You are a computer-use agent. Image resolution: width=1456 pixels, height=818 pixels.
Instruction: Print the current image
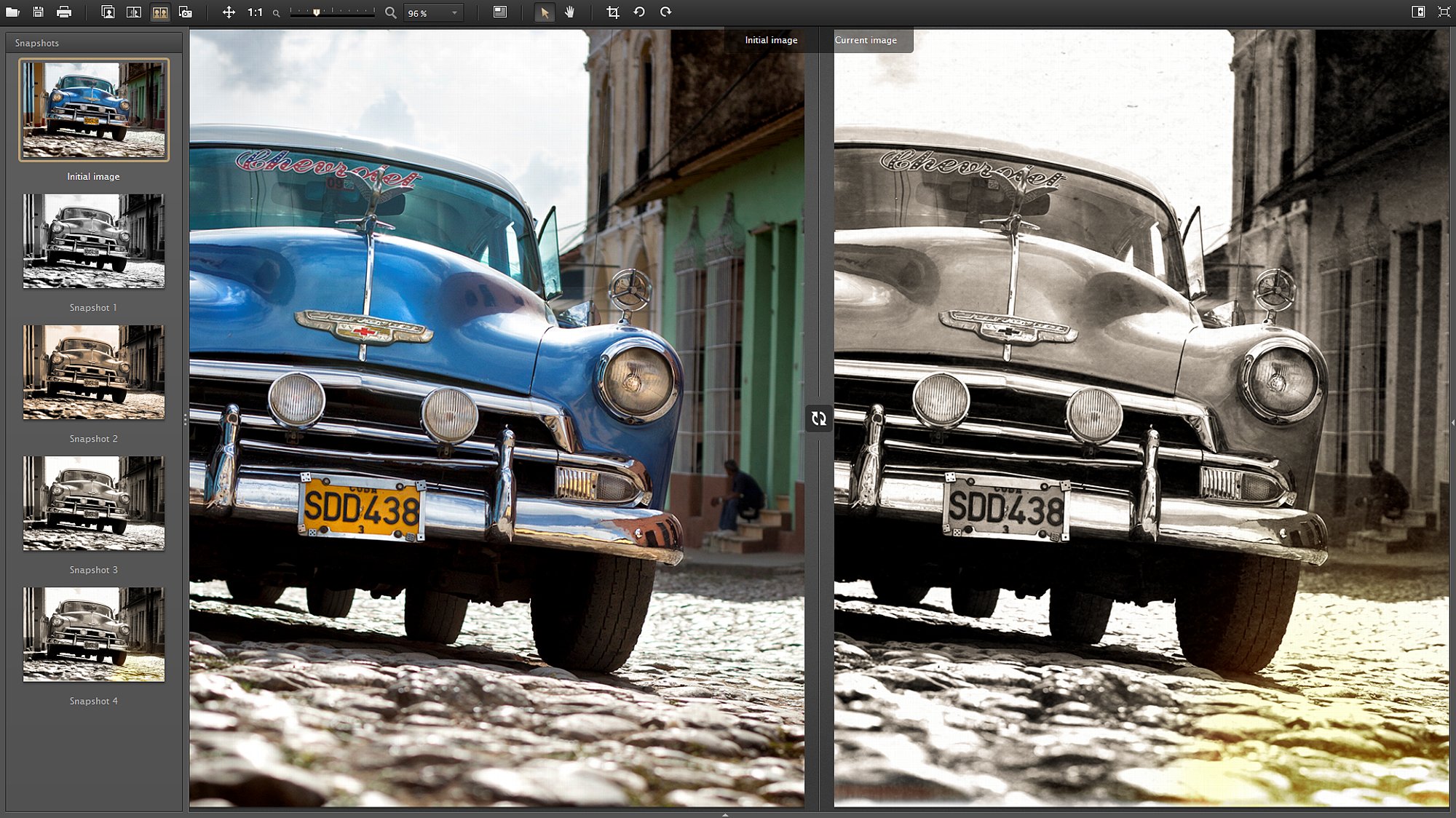click(64, 12)
